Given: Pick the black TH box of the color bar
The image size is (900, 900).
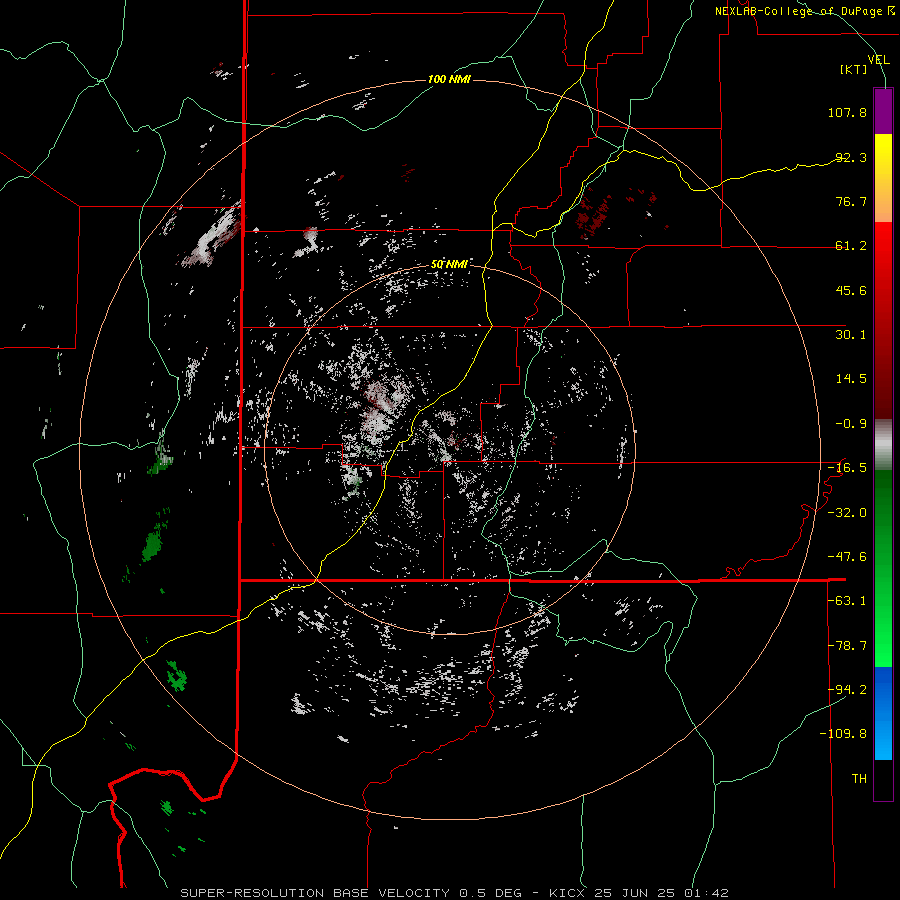Looking at the screenshot, I should click(883, 780).
